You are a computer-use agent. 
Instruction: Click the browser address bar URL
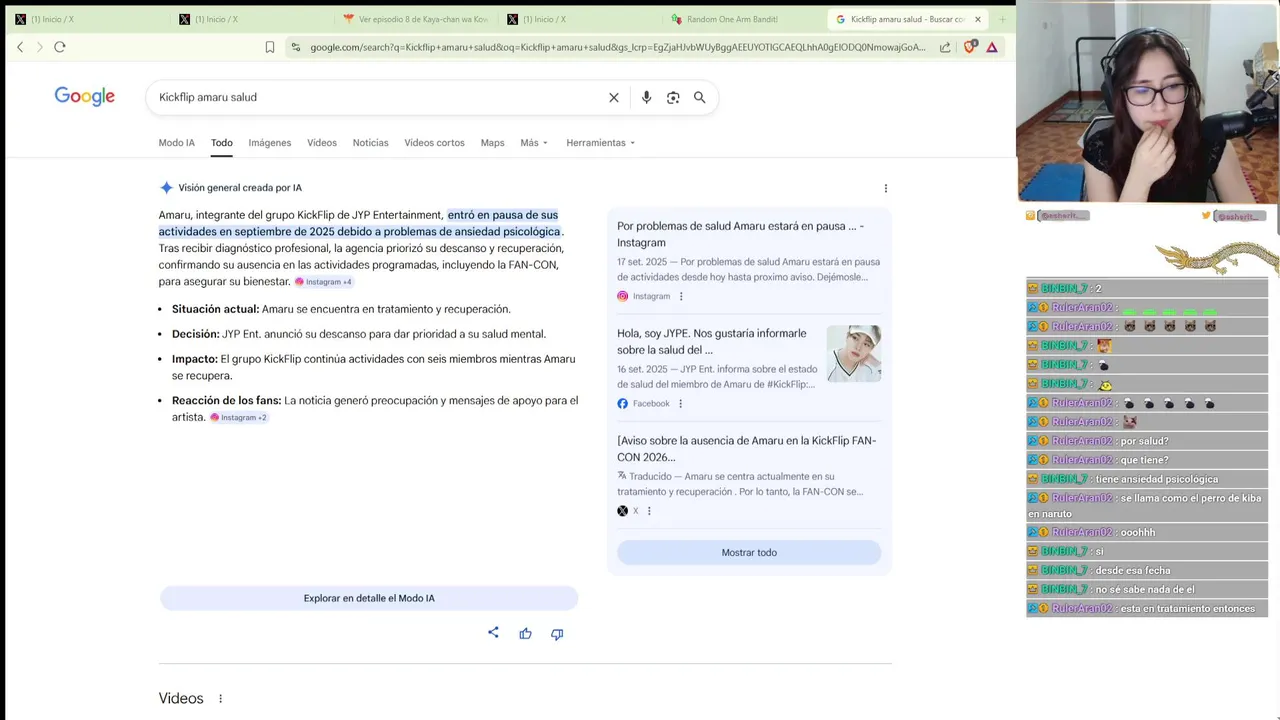click(x=618, y=47)
